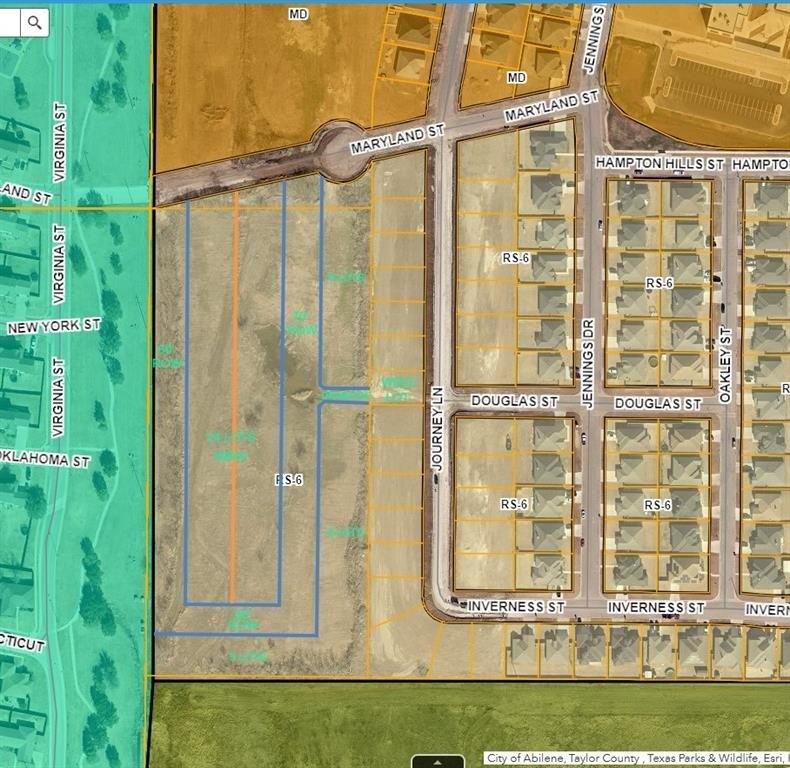Click the cul-de-sac circle on Maryland St
790x768 pixels.
pyautogui.click(x=340, y=150)
